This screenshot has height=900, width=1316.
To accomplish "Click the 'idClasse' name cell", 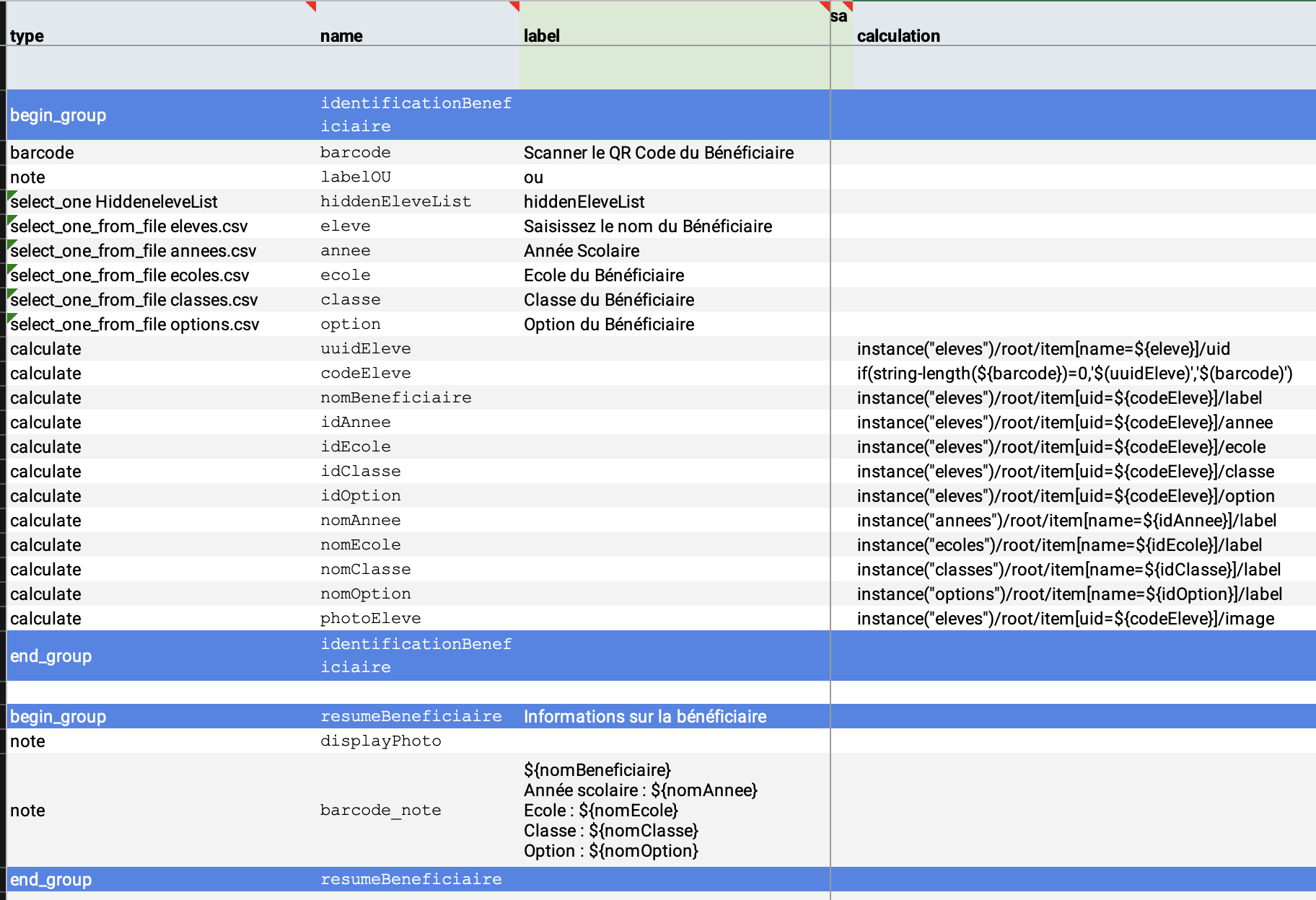I will [418, 471].
